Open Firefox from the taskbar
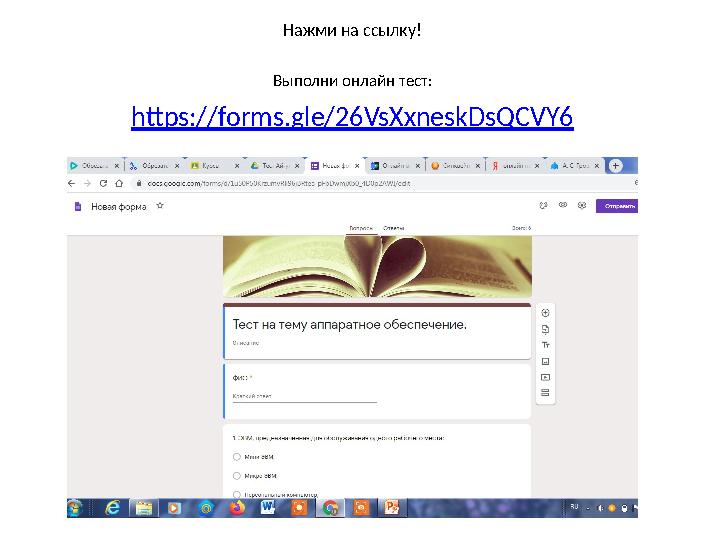This screenshot has height=540, width=720. (x=237, y=508)
